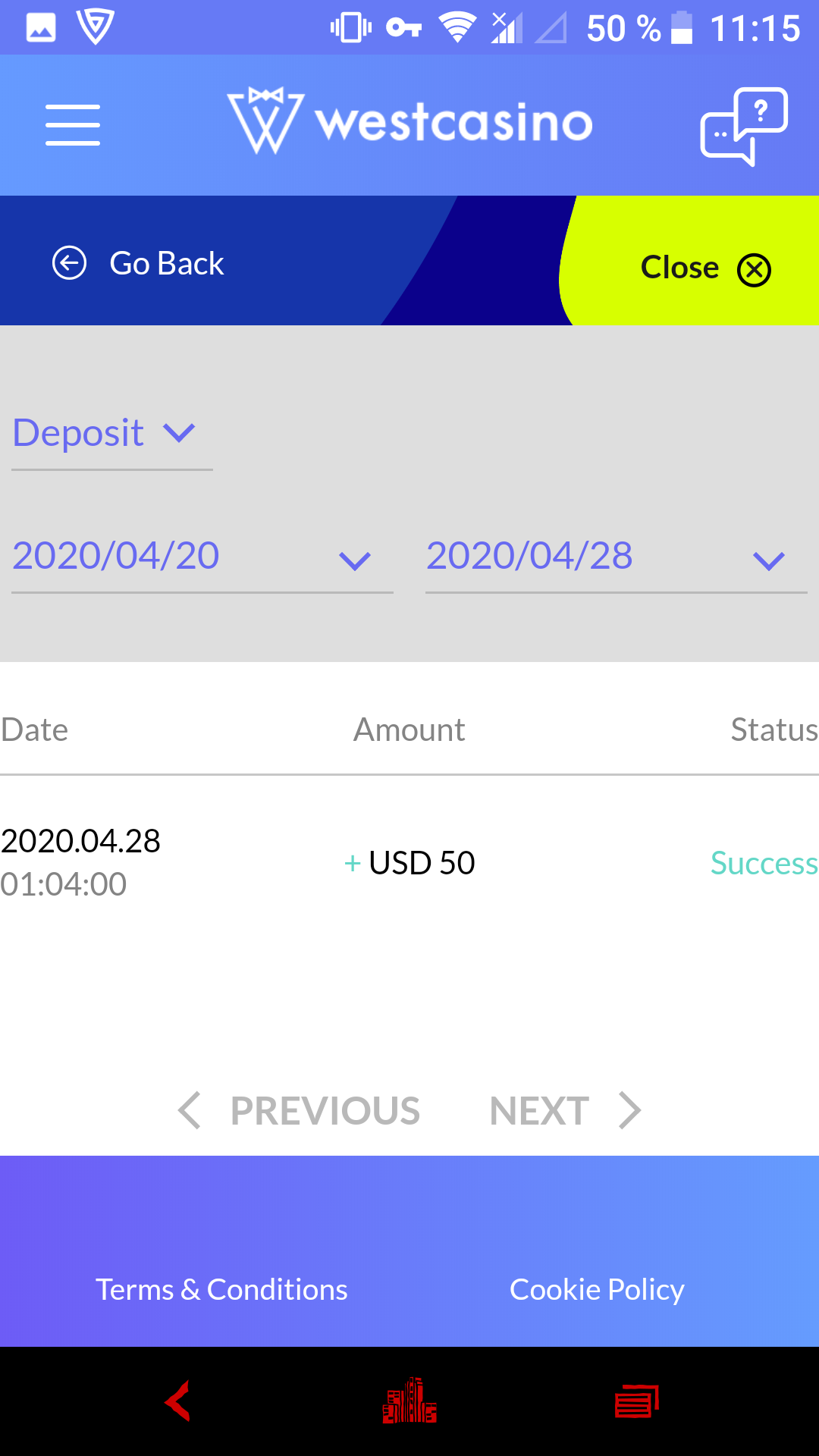Viewport: 819px width, 1456px height.
Task: Select the USD 50 deposit transaction row
Action: click(409, 863)
